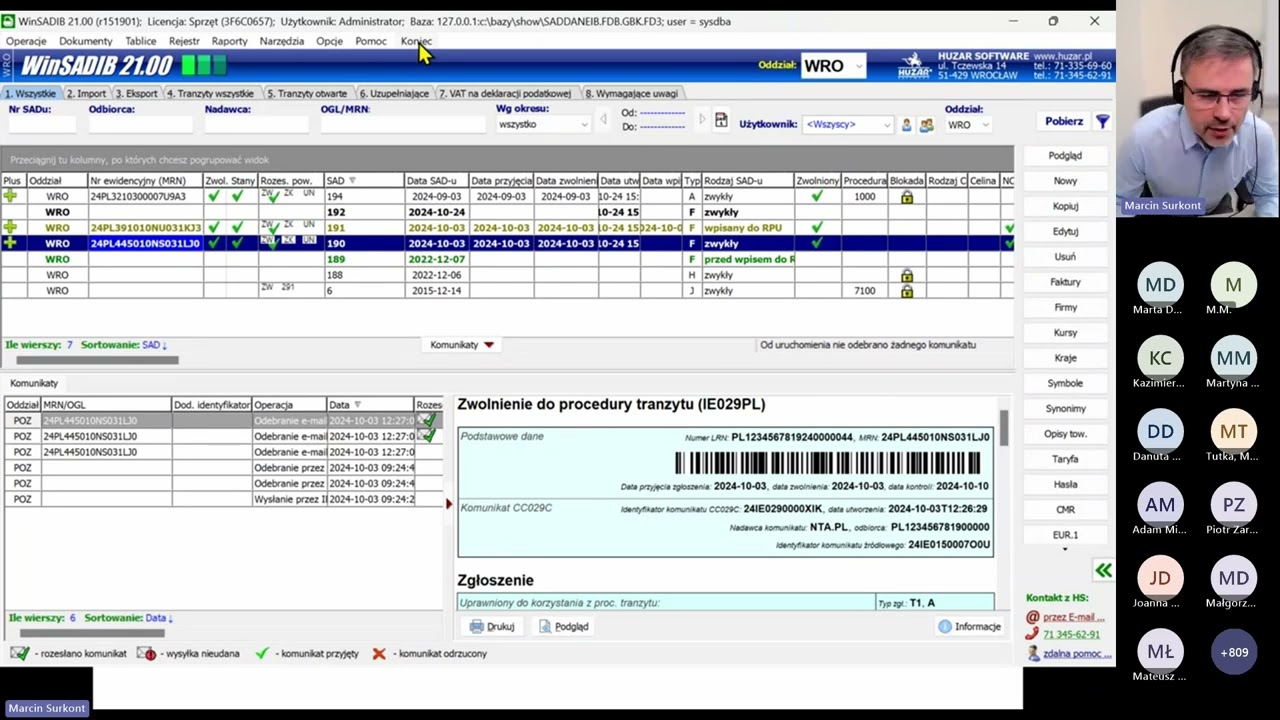Click the Nr SADu input field
This screenshot has height=720, width=1280.
click(x=42, y=124)
